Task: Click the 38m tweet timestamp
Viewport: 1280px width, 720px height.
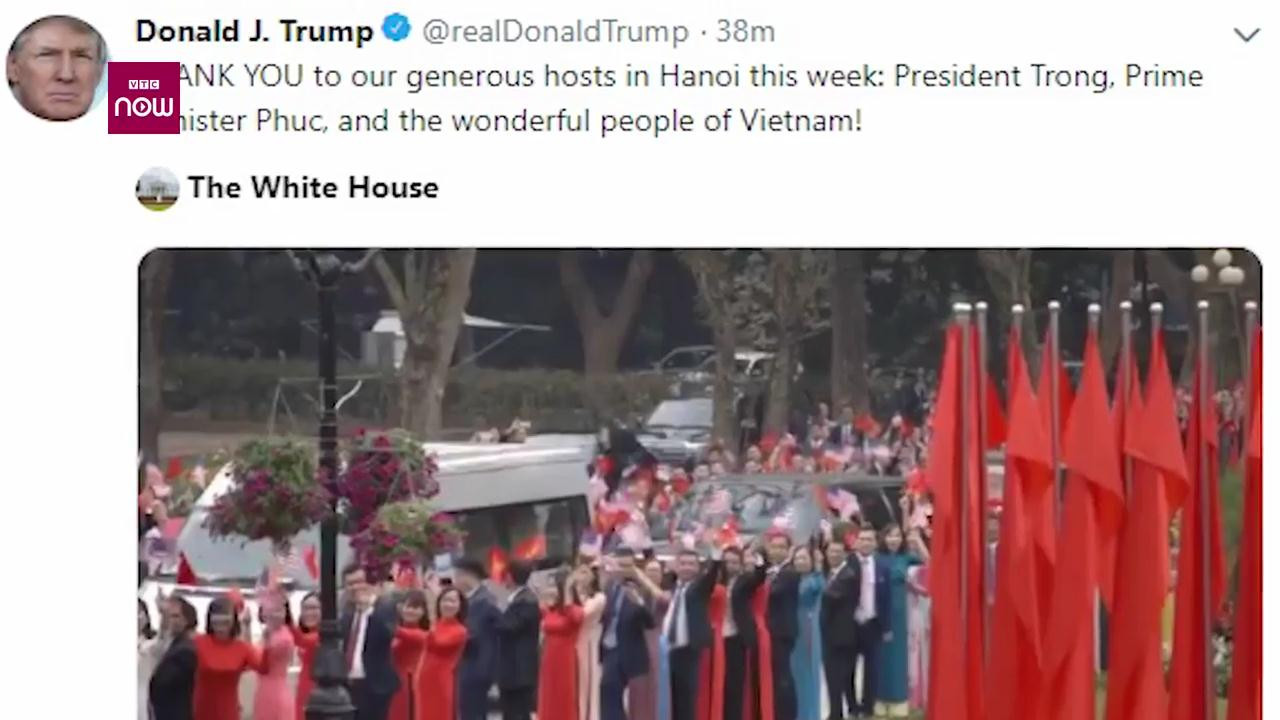Action: point(745,32)
